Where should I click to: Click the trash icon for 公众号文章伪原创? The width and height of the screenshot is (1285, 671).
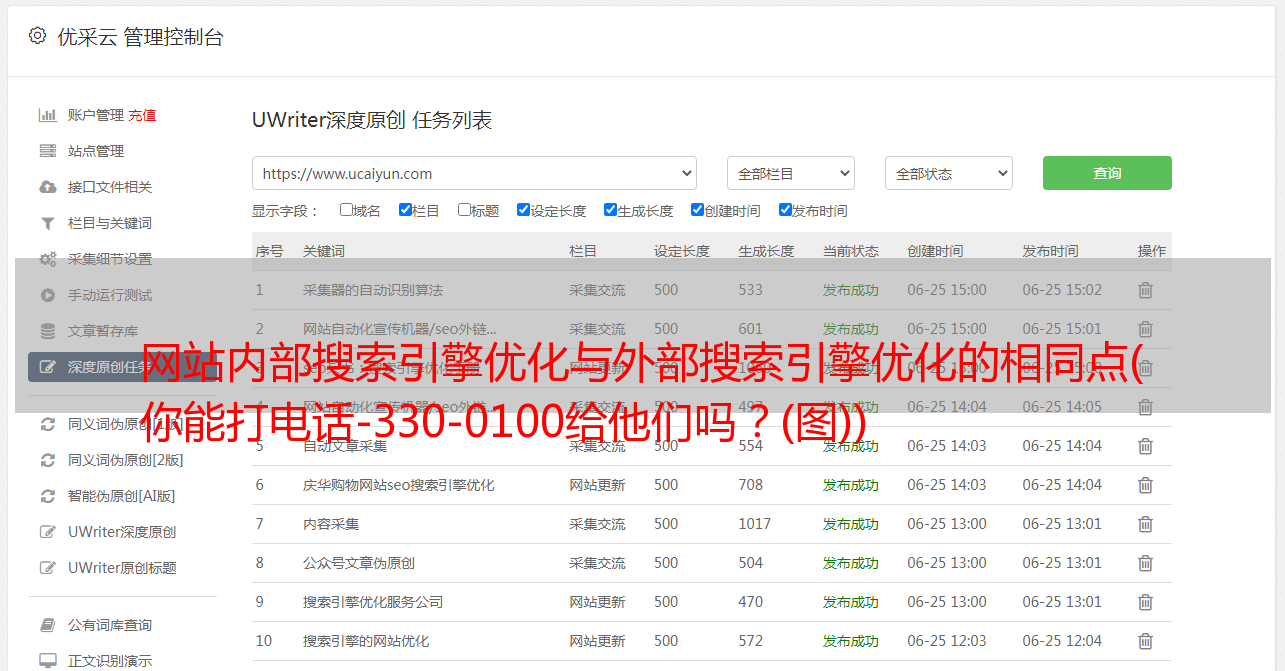(x=1146, y=563)
